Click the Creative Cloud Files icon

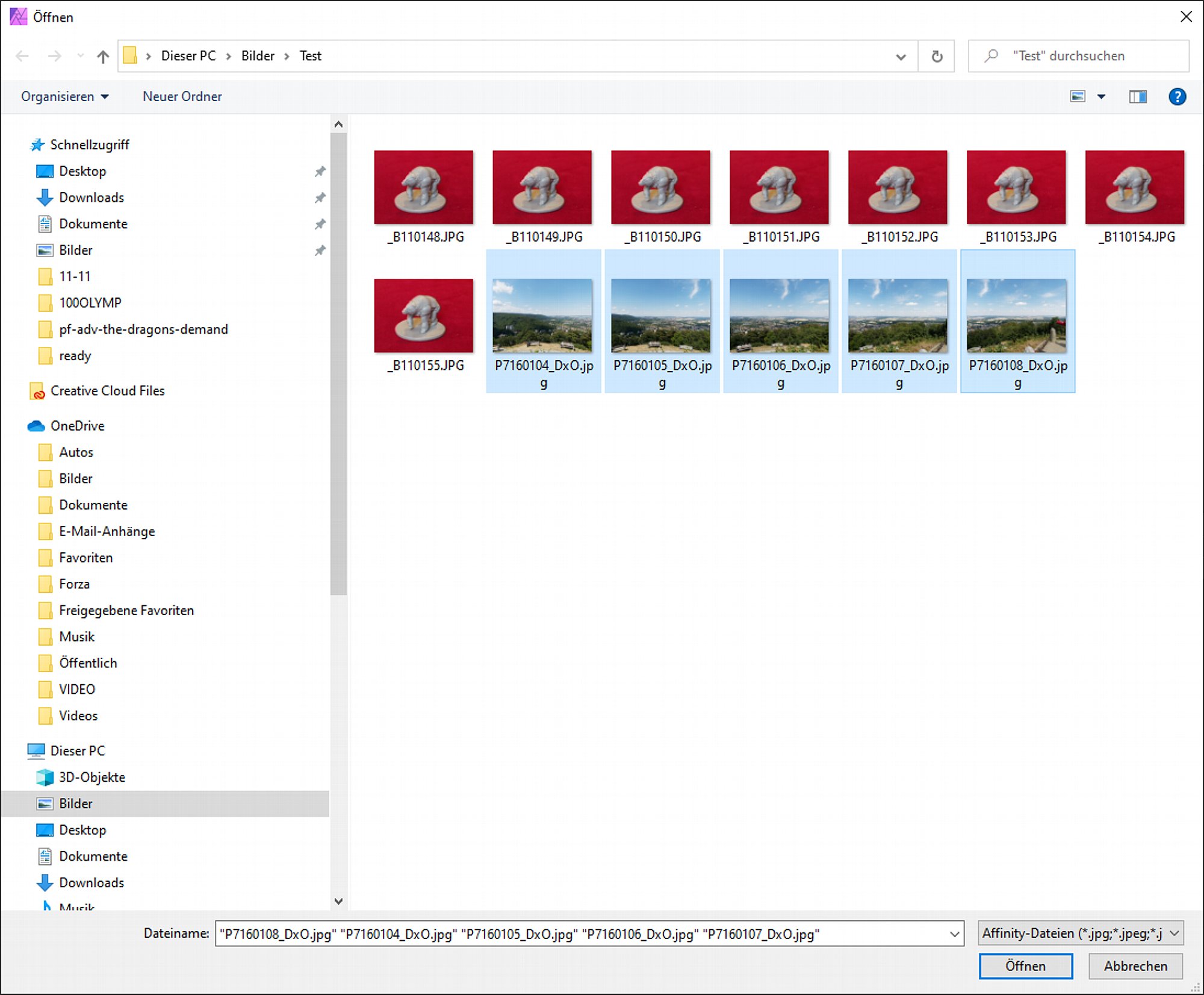coord(37,391)
